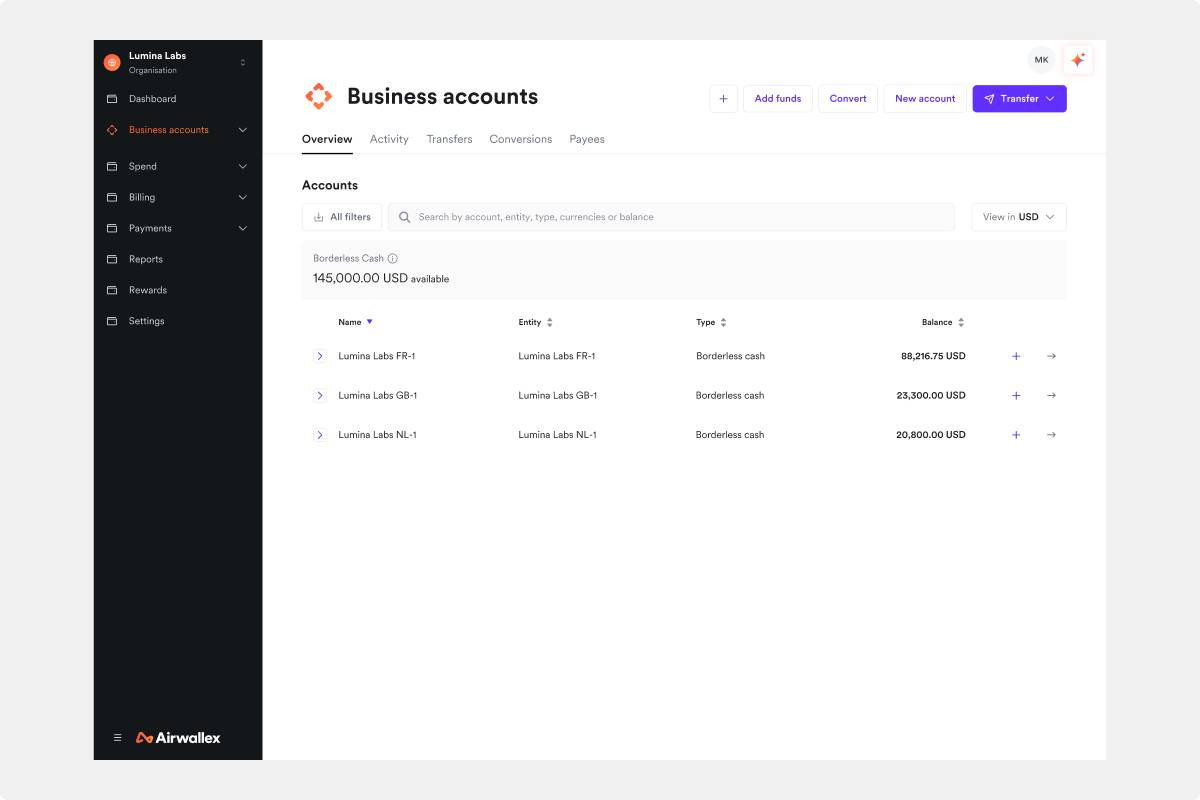The image size is (1200, 800).
Task: Switch to the Conversions tab
Action: click(520, 139)
